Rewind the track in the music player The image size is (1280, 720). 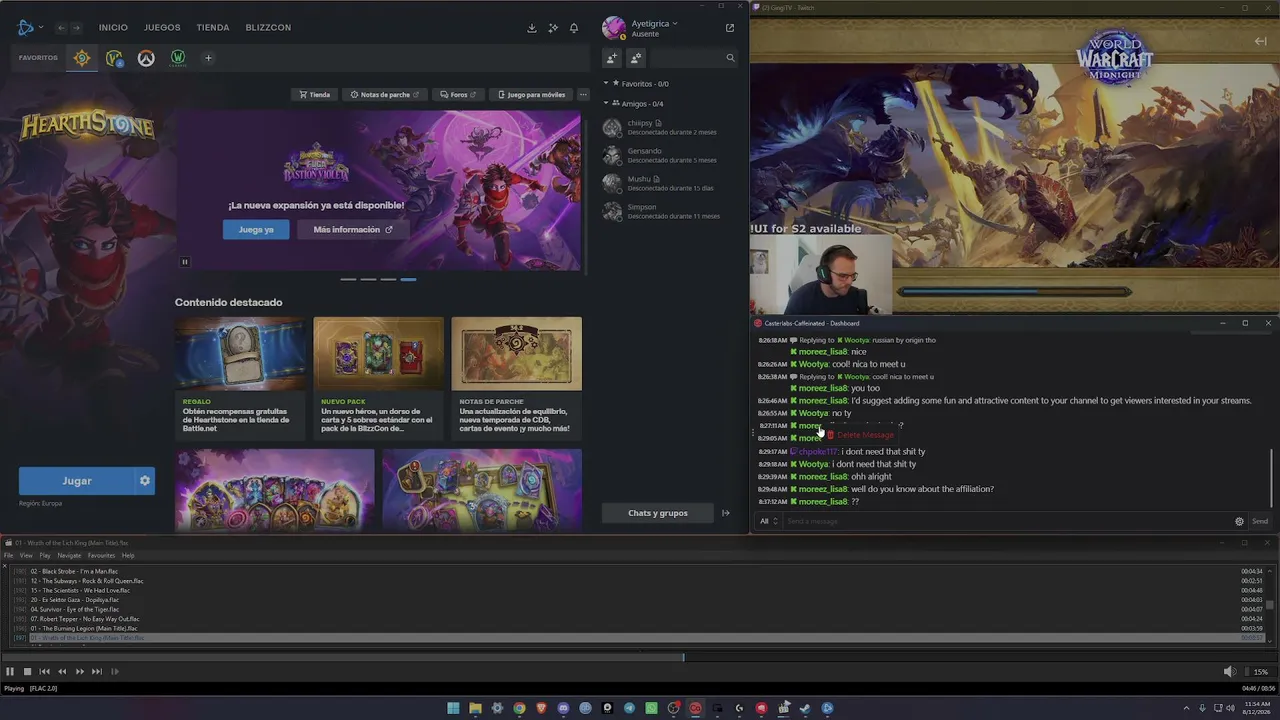(62, 672)
